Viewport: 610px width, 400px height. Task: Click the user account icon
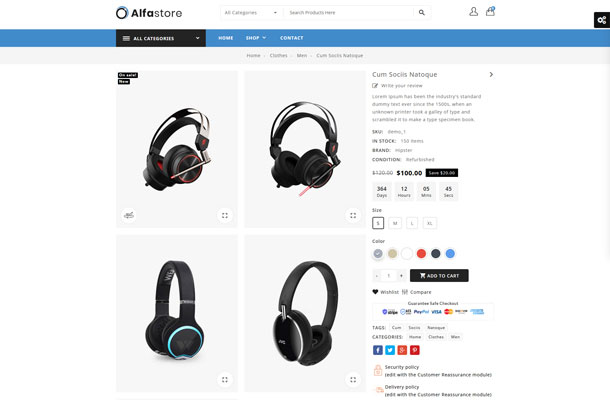click(x=473, y=12)
